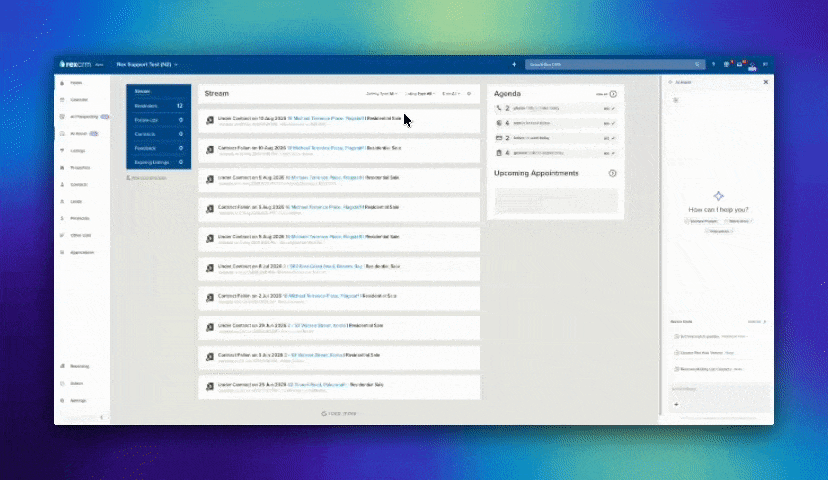828x480 pixels.
Task: Select the Feedback tab
Action: [x=158, y=148]
